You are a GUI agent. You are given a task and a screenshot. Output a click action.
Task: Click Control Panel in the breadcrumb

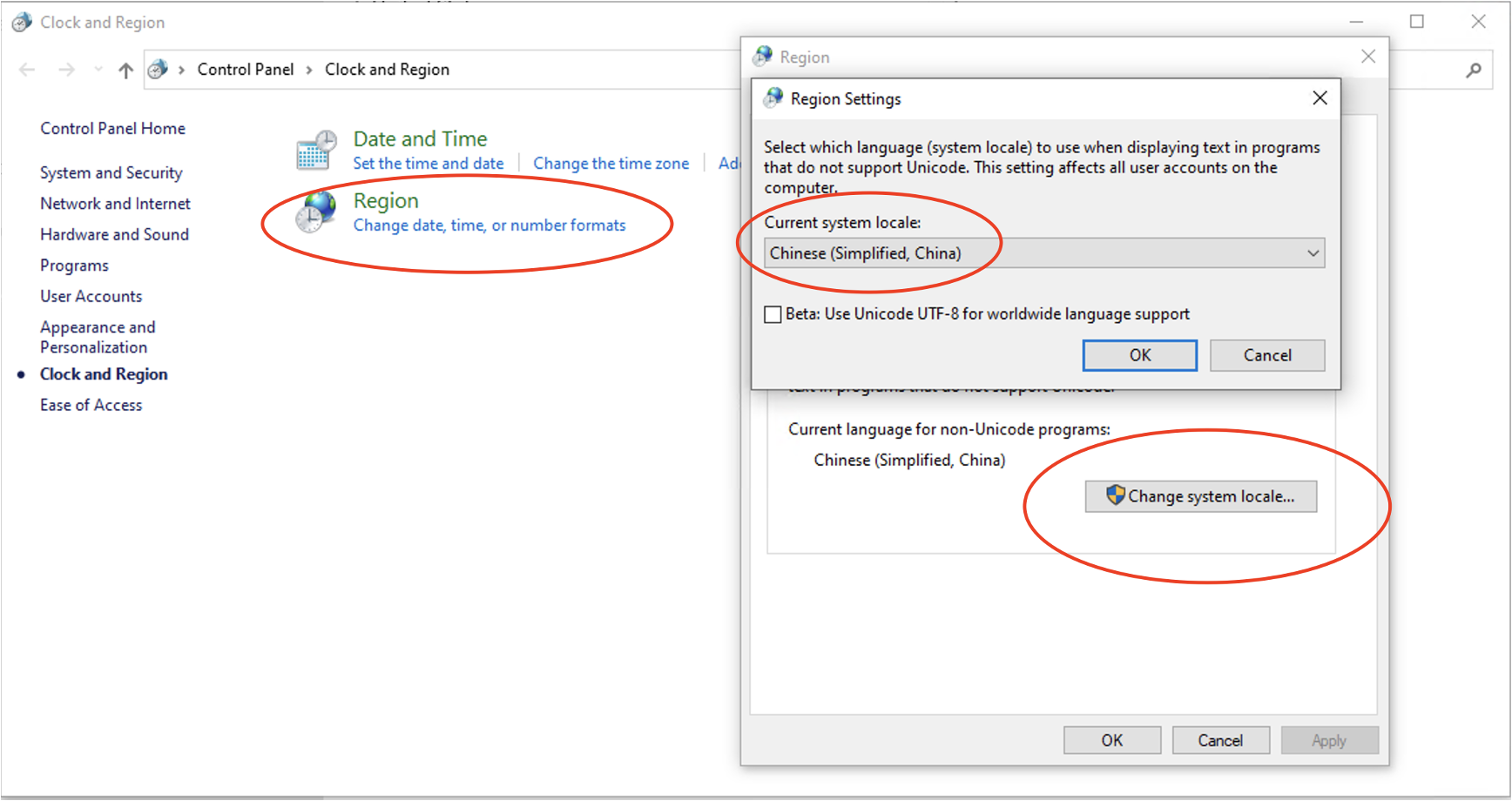point(246,70)
